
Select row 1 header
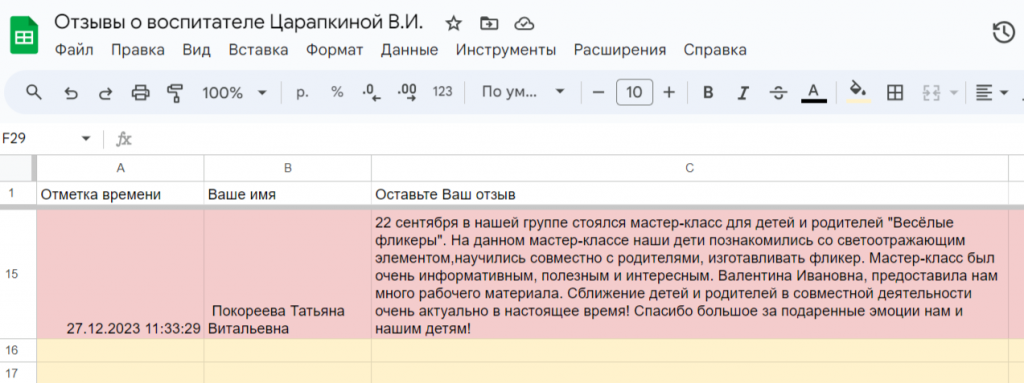click(x=18, y=193)
